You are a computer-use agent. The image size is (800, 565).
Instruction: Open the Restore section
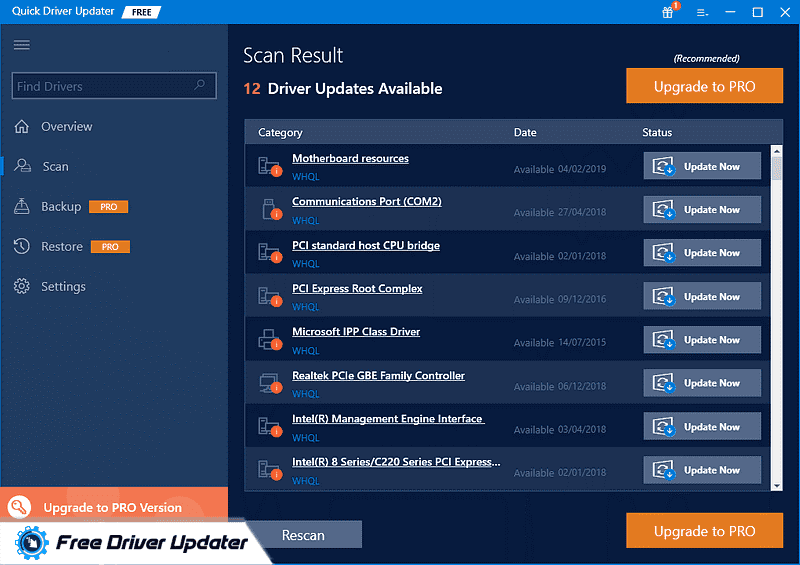pos(62,247)
